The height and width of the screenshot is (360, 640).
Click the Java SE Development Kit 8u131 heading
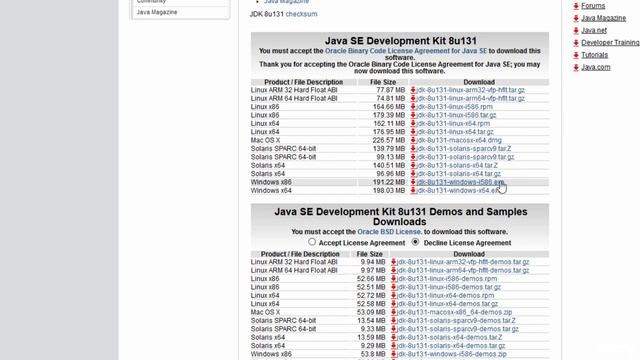400,41
